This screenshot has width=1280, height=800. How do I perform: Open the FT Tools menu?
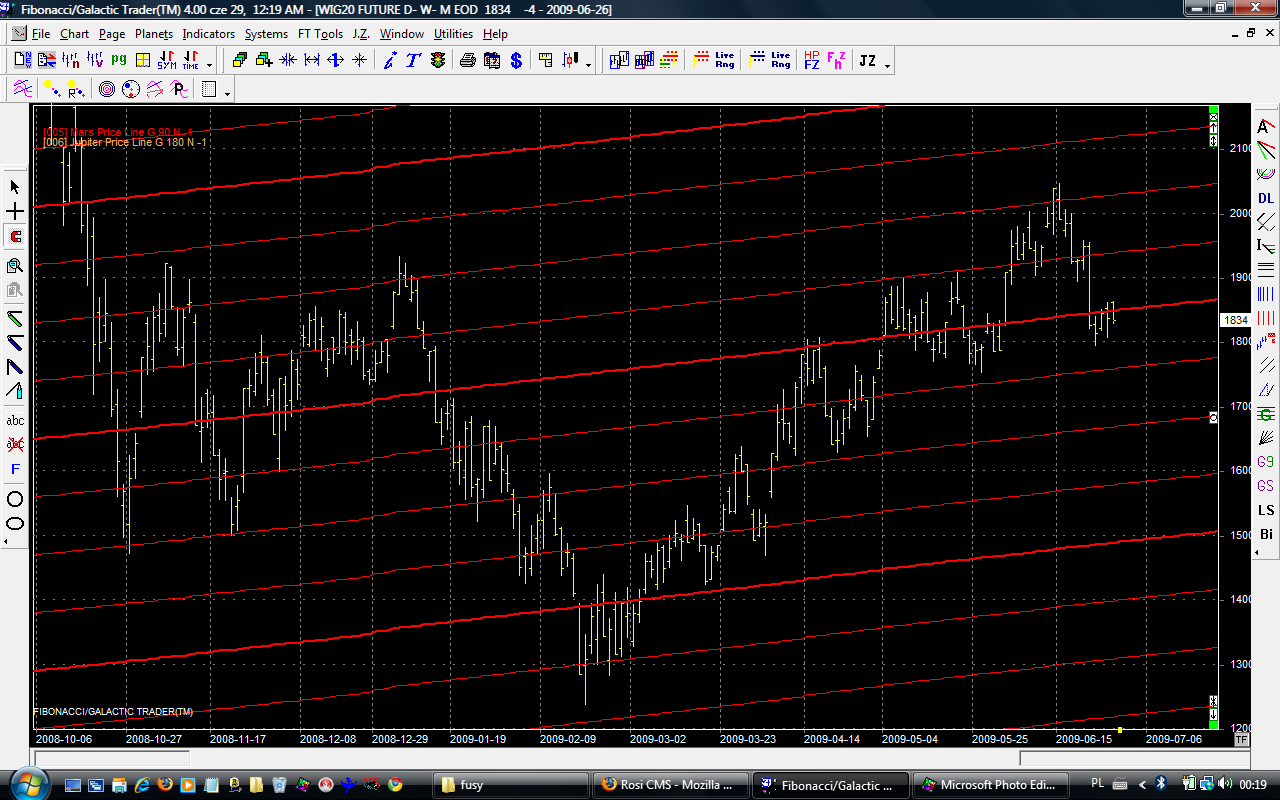(x=320, y=34)
